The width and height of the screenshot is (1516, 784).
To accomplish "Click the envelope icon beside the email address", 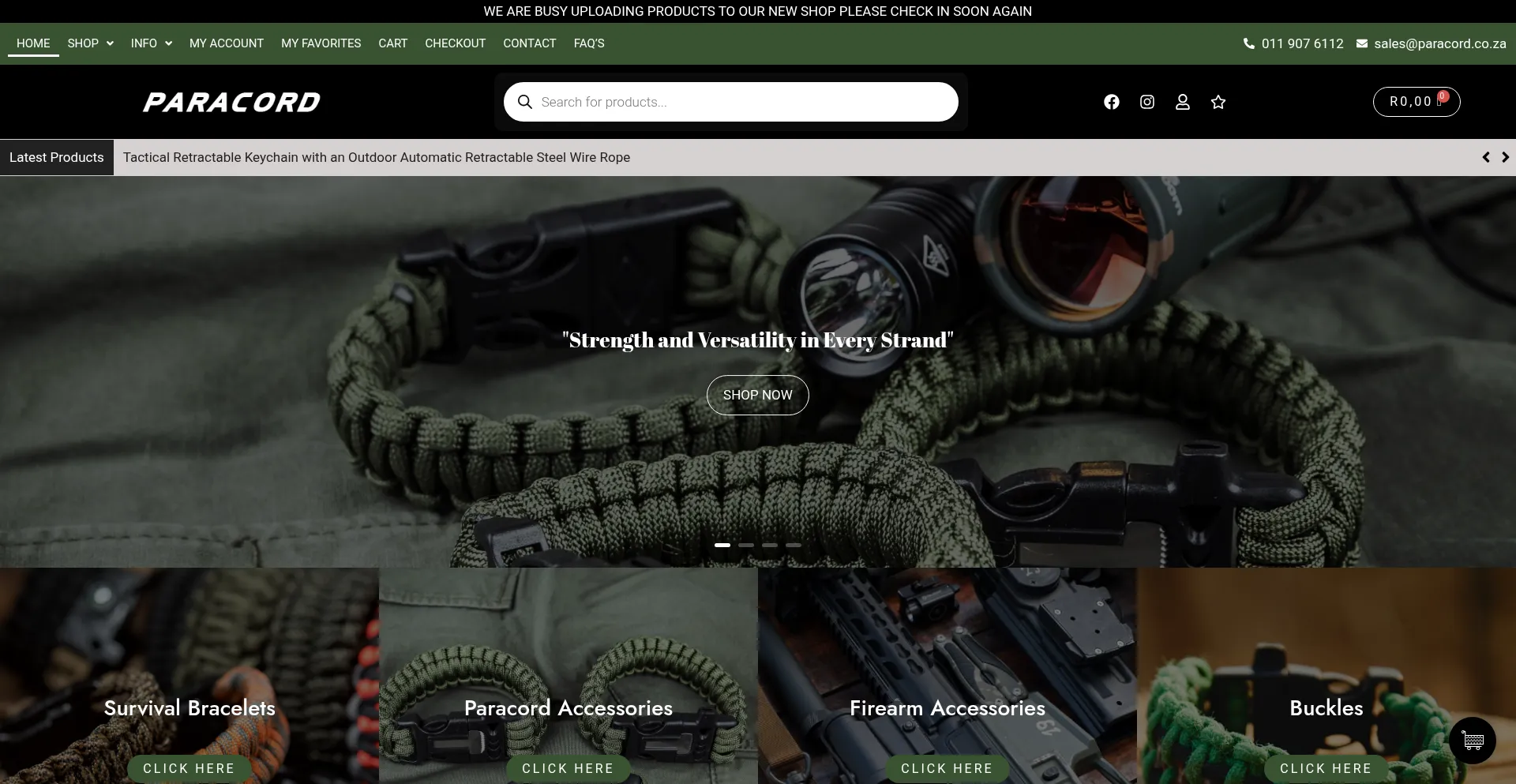I will 1363,43.
